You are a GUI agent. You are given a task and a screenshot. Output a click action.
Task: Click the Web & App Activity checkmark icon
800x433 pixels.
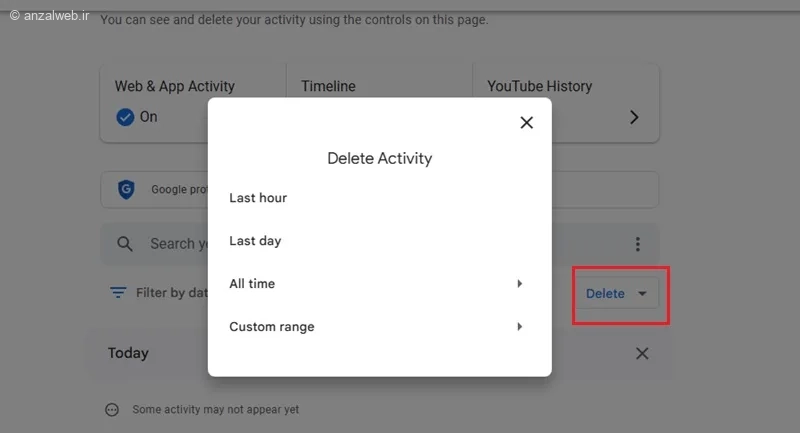[x=125, y=117]
